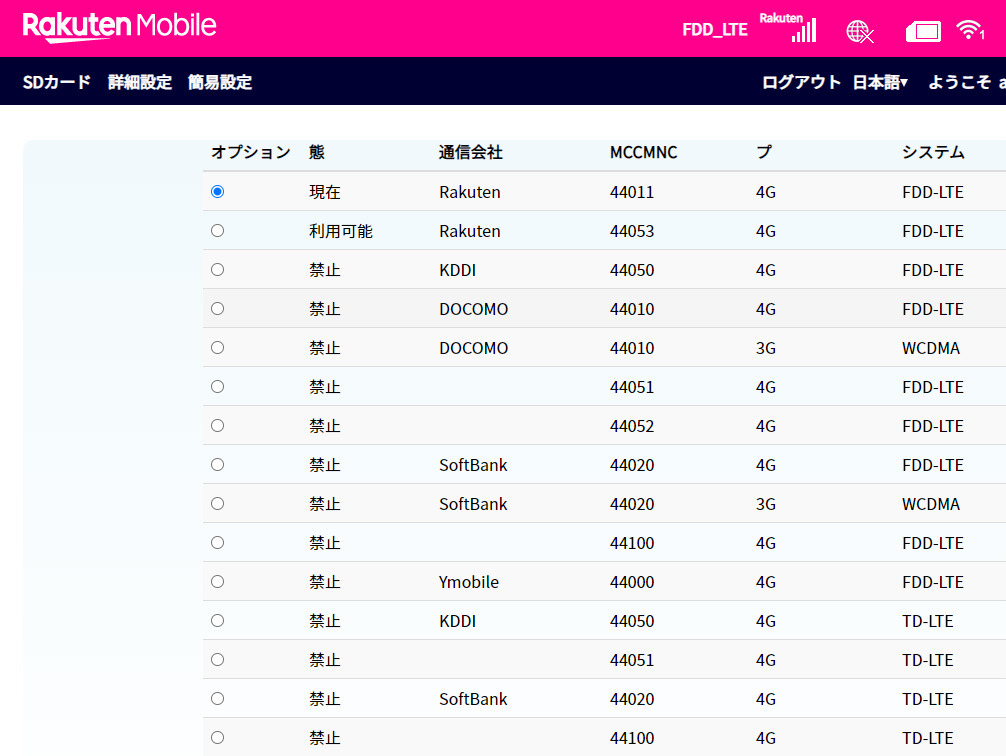Image resolution: width=1006 pixels, height=756 pixels.
Task: Click the 通信会社 column header
Action: tap(470, 153)
